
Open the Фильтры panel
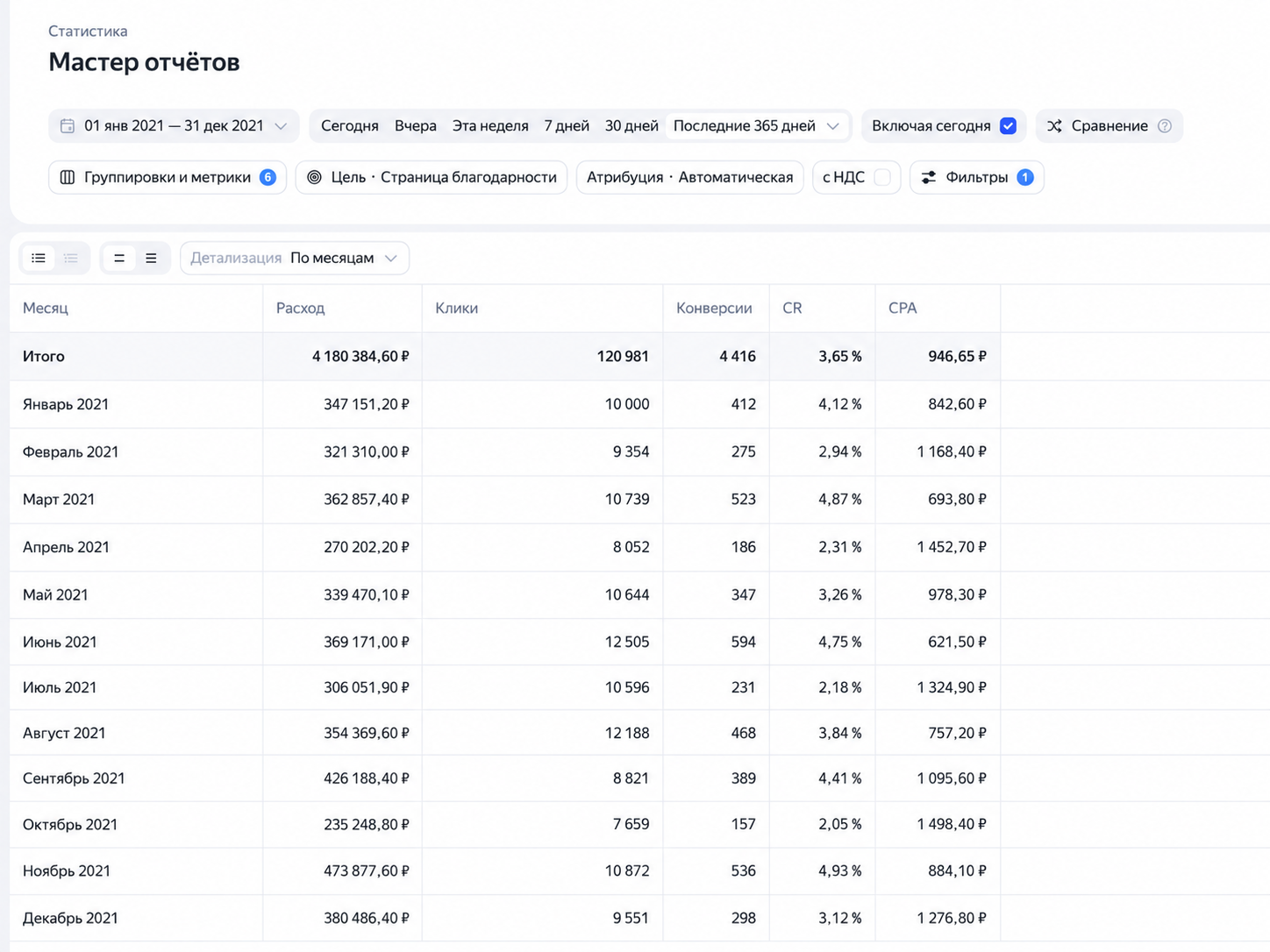[x=976, y=177]
